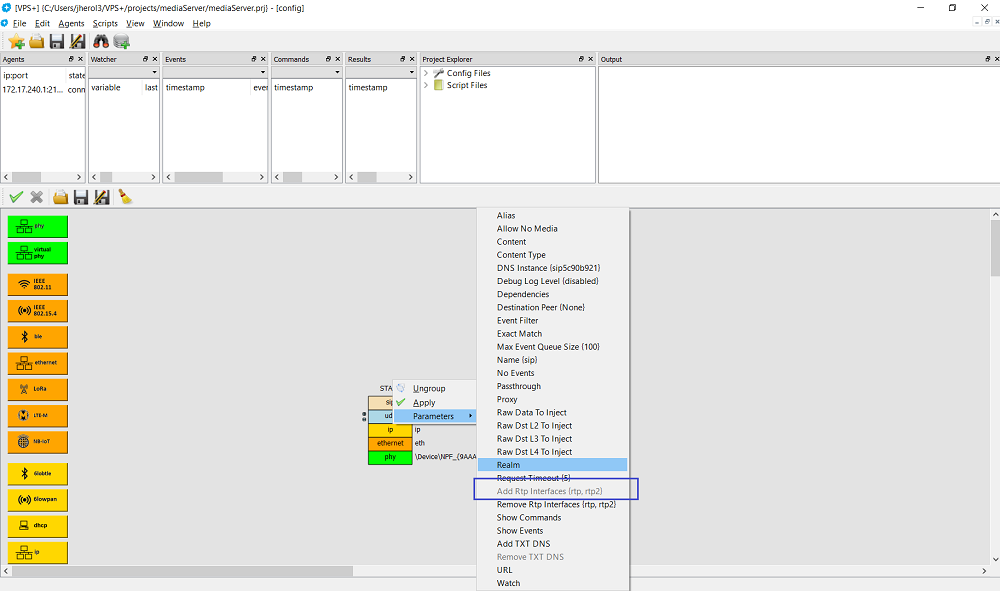Click Remove Rtp Interfaces menu entry
Viewport: 1000px width, 591px height.
(x=556, y=504)
